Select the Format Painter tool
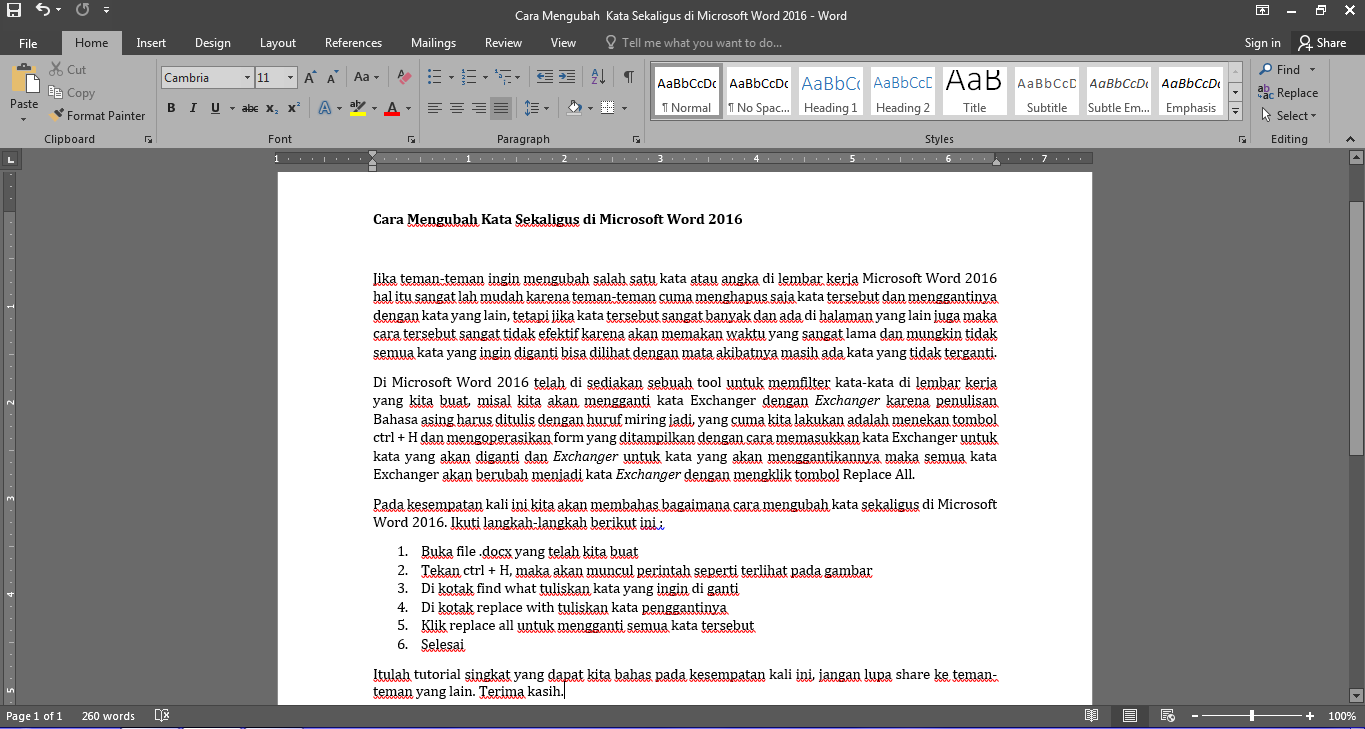Screen dimensions: 1365x729 coord(98,116)
